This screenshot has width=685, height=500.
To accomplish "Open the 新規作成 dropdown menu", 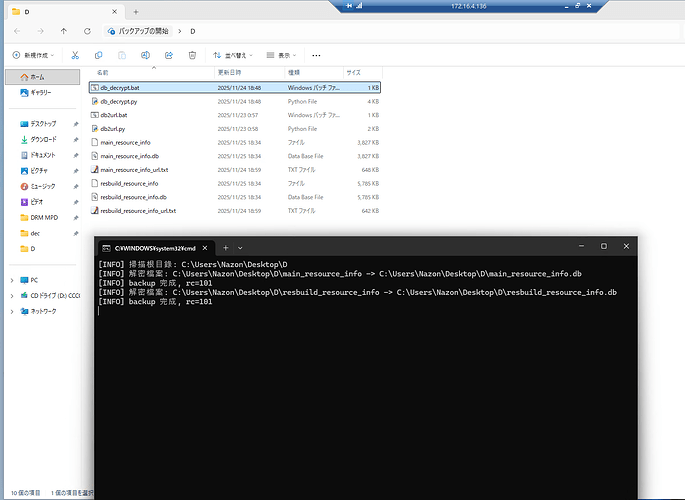I will [32, 55].
